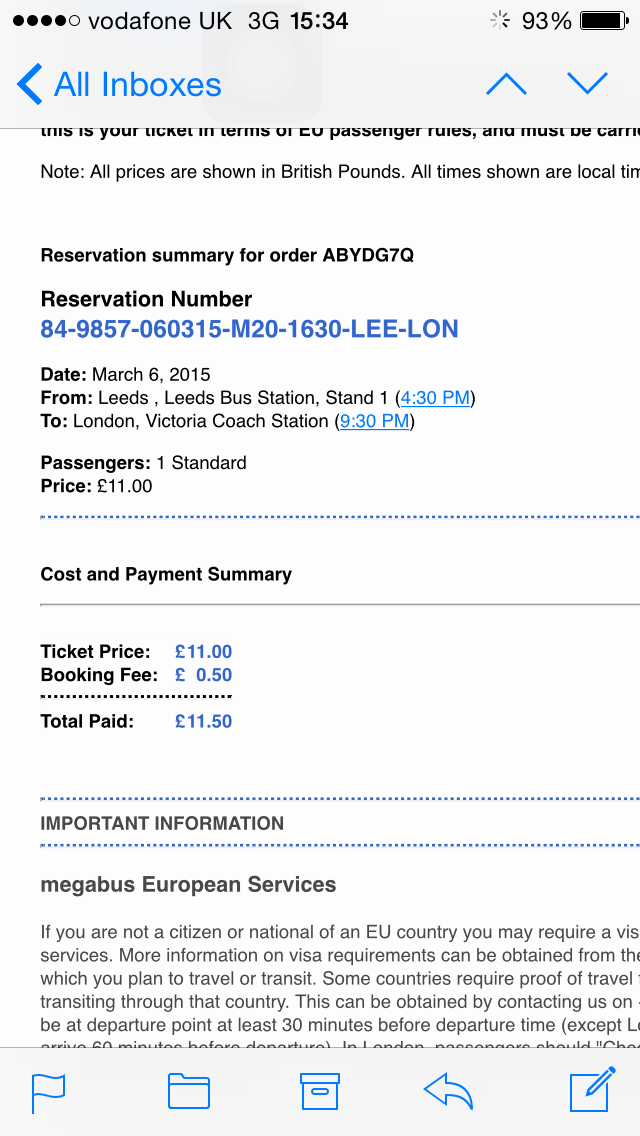Image resolution: width=640 pixels, height=1136 pixels.
Task: Tap the reservation number 84-9857-060315-M20-1630-LEE-LON
Action: click(x=249, y=329)
